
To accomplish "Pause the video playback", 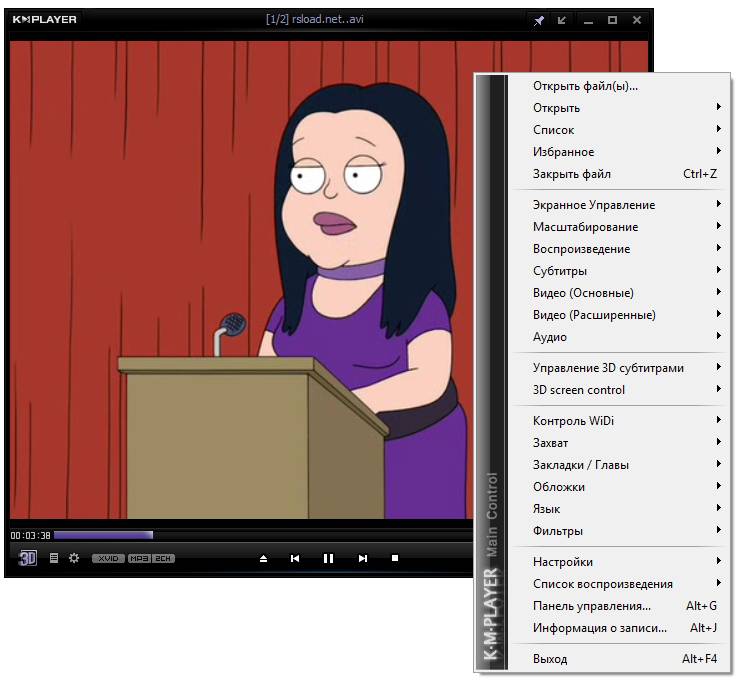I will coord(328,559).
